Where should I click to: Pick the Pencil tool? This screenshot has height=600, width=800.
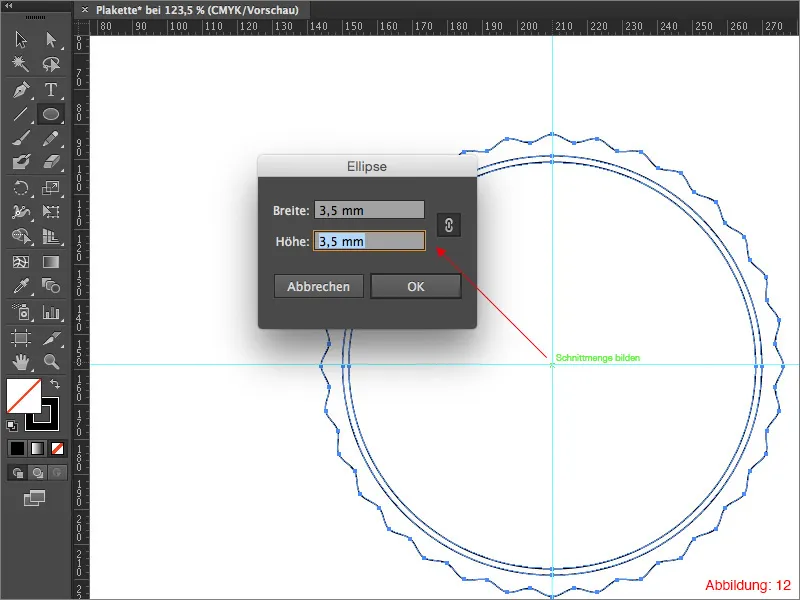[51, 138]
